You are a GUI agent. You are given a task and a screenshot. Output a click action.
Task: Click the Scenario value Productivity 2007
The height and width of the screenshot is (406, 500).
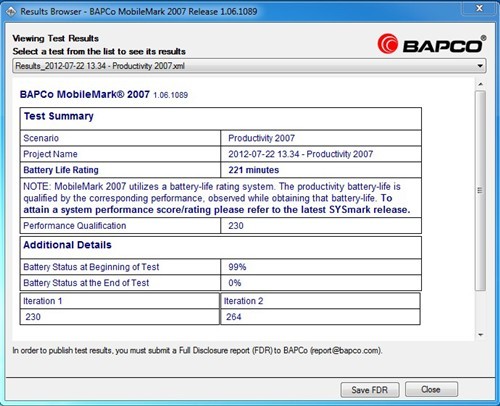[262, 138]
